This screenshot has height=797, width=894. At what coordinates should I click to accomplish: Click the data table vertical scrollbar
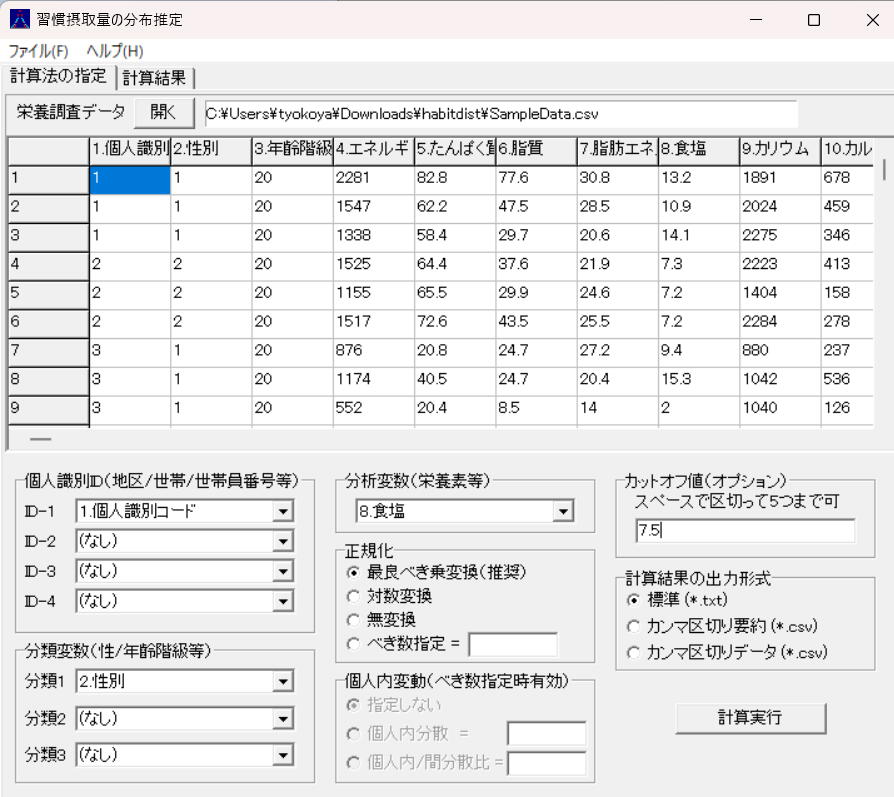[885, 290]
